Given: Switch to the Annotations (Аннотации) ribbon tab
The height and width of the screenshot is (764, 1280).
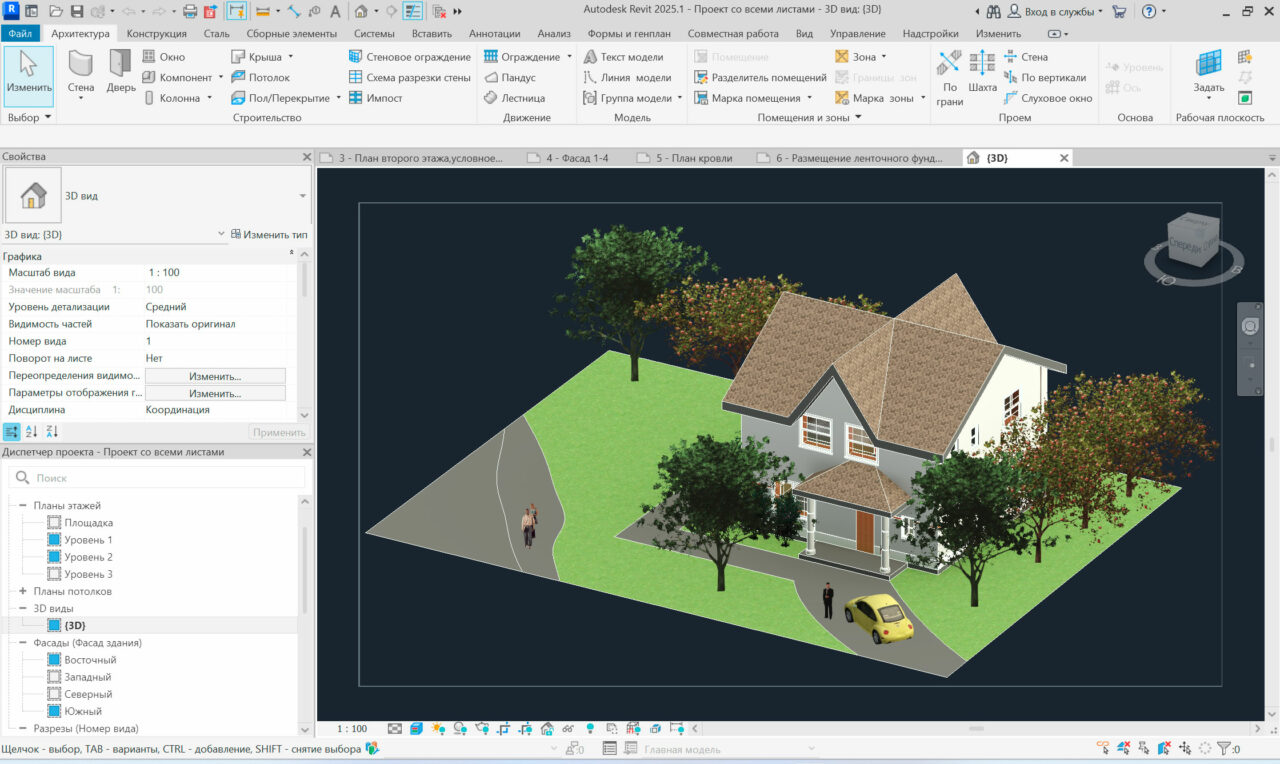Looking at the screenshot, I should coord(494,33).
